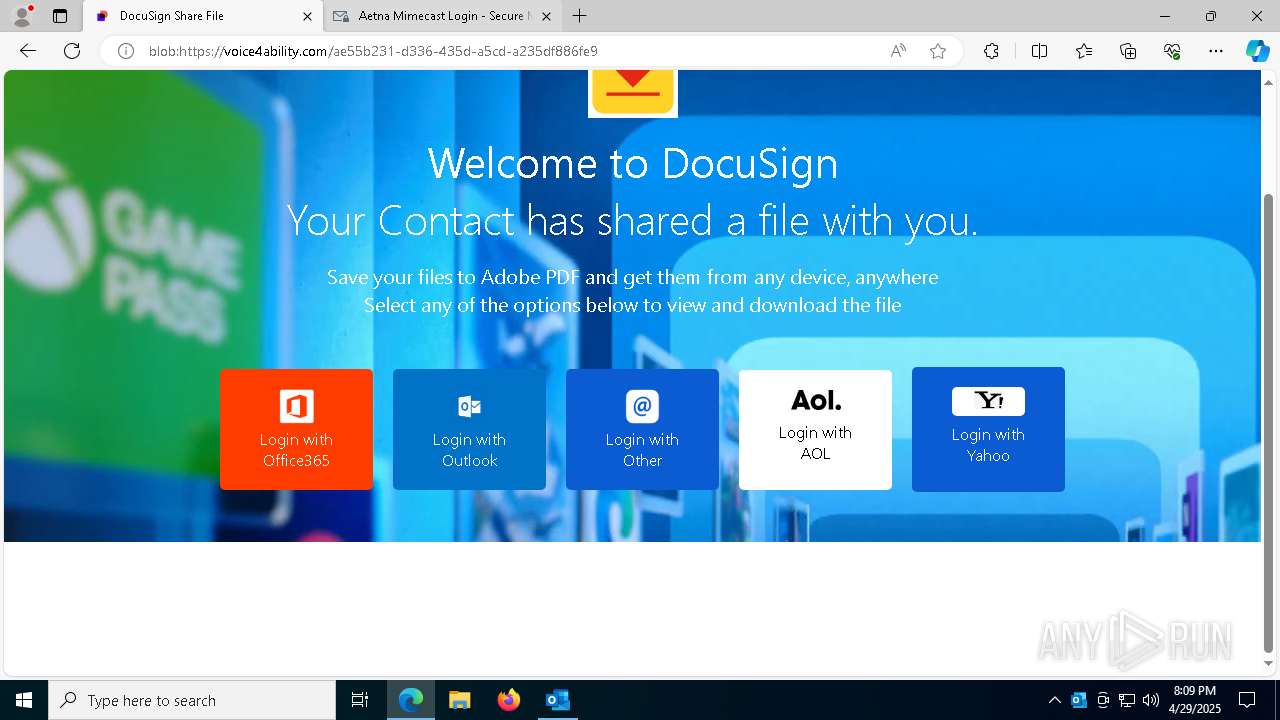Open the browser profile avatar

21,16
